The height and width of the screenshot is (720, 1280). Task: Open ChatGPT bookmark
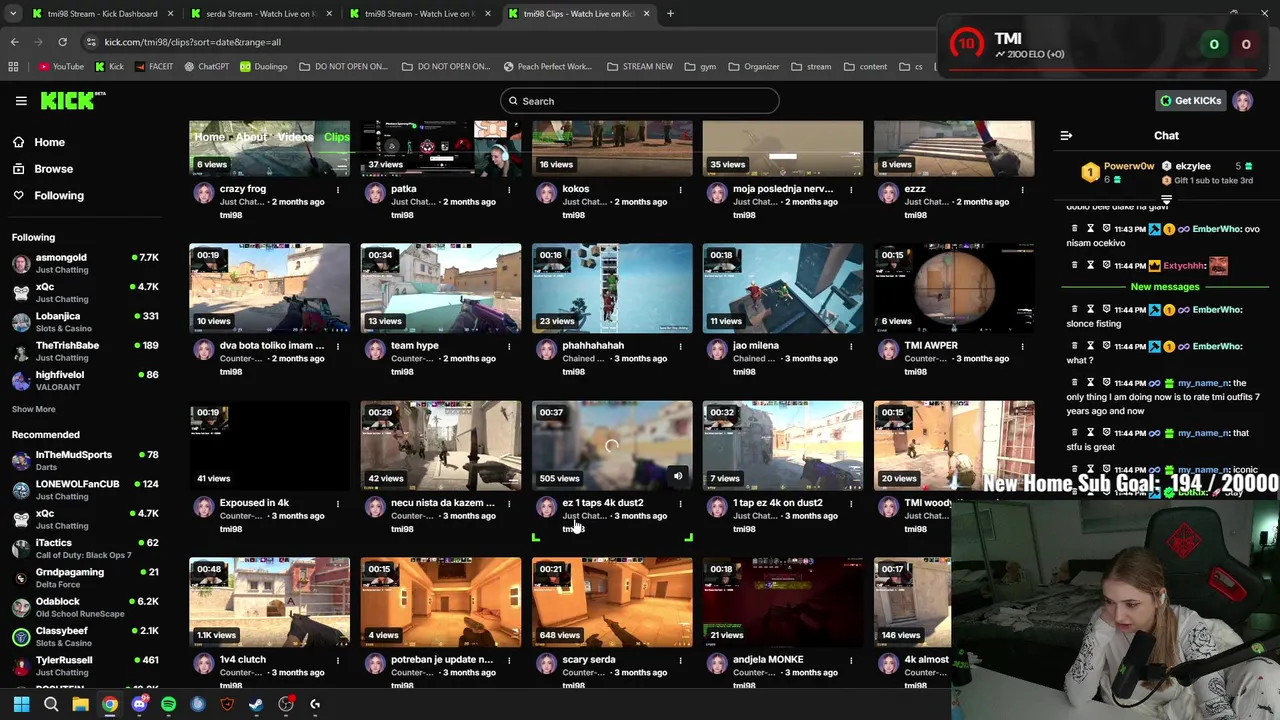206,67
